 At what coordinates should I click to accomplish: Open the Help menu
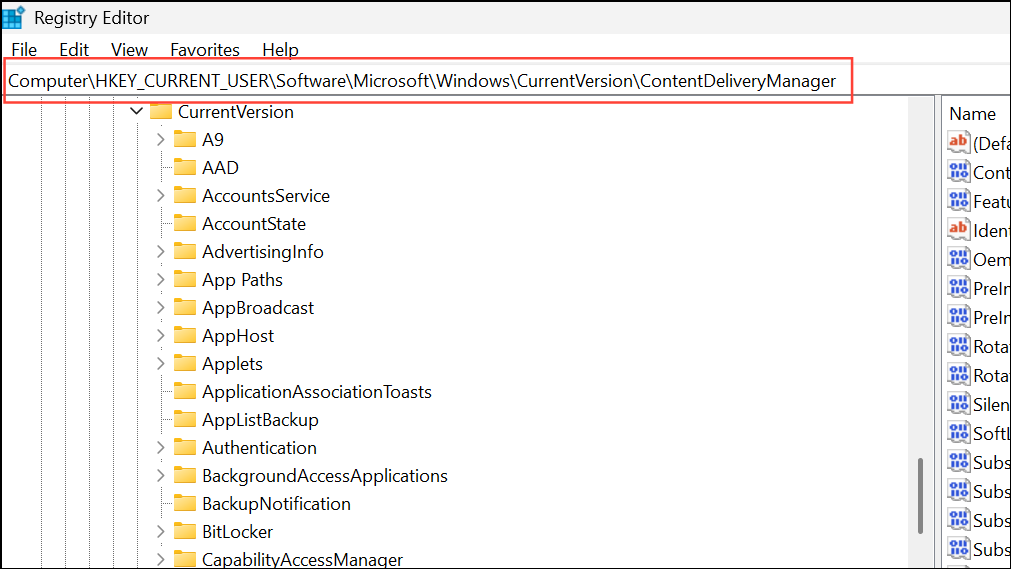point(280,50)
